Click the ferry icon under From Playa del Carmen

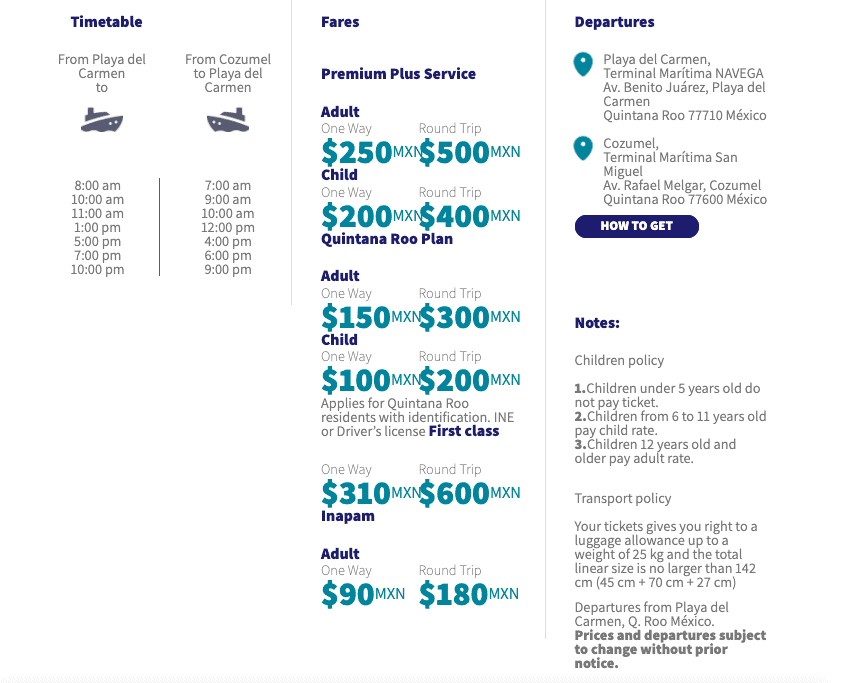click(x=102, y=121)
